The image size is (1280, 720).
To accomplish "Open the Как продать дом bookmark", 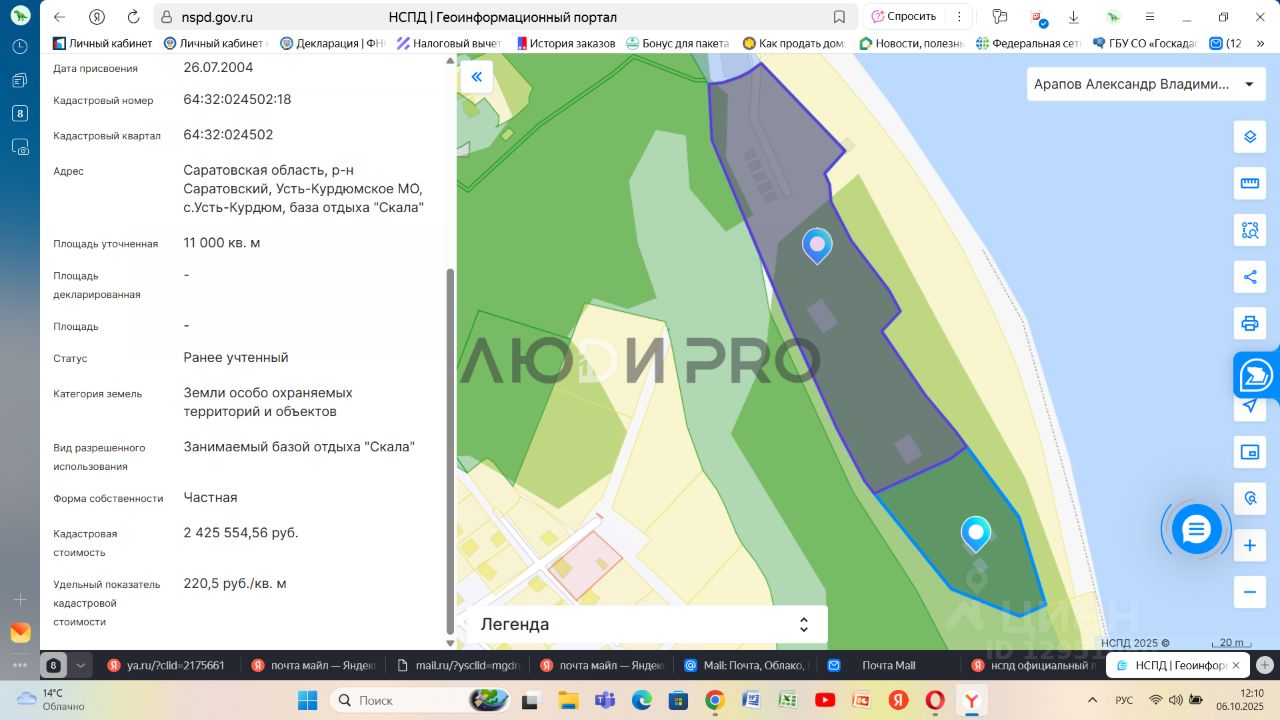I will click(794, 43).
